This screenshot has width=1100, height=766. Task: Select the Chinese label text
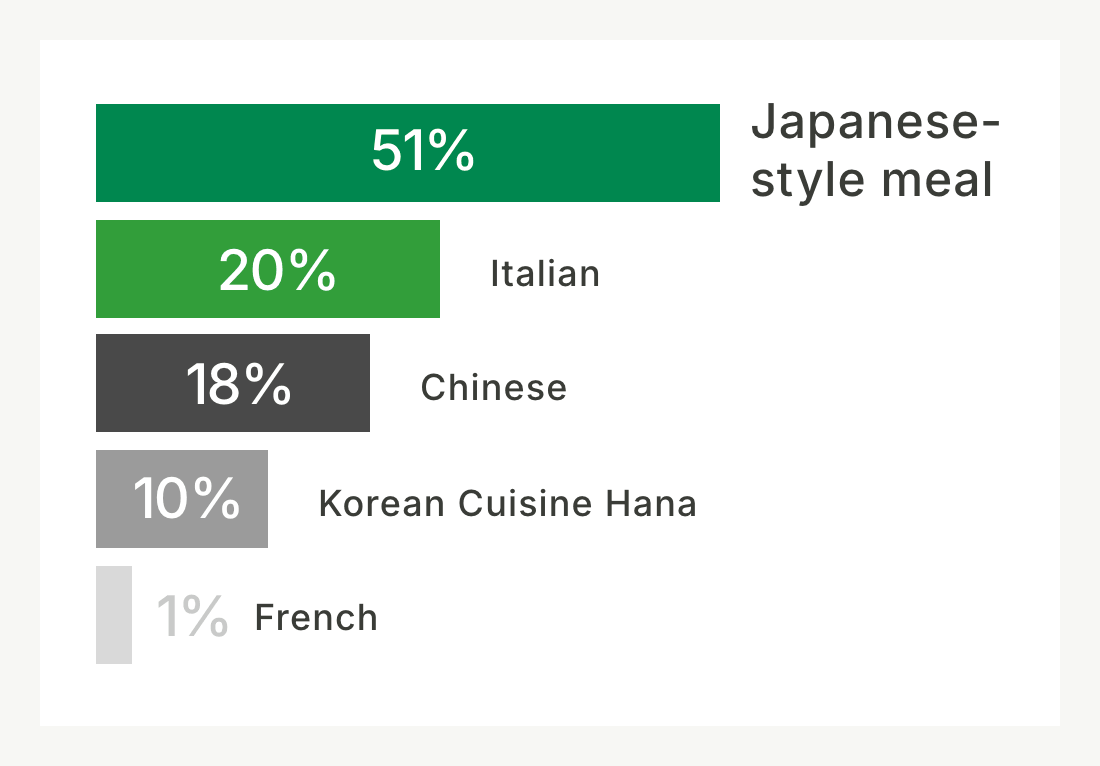493,387
